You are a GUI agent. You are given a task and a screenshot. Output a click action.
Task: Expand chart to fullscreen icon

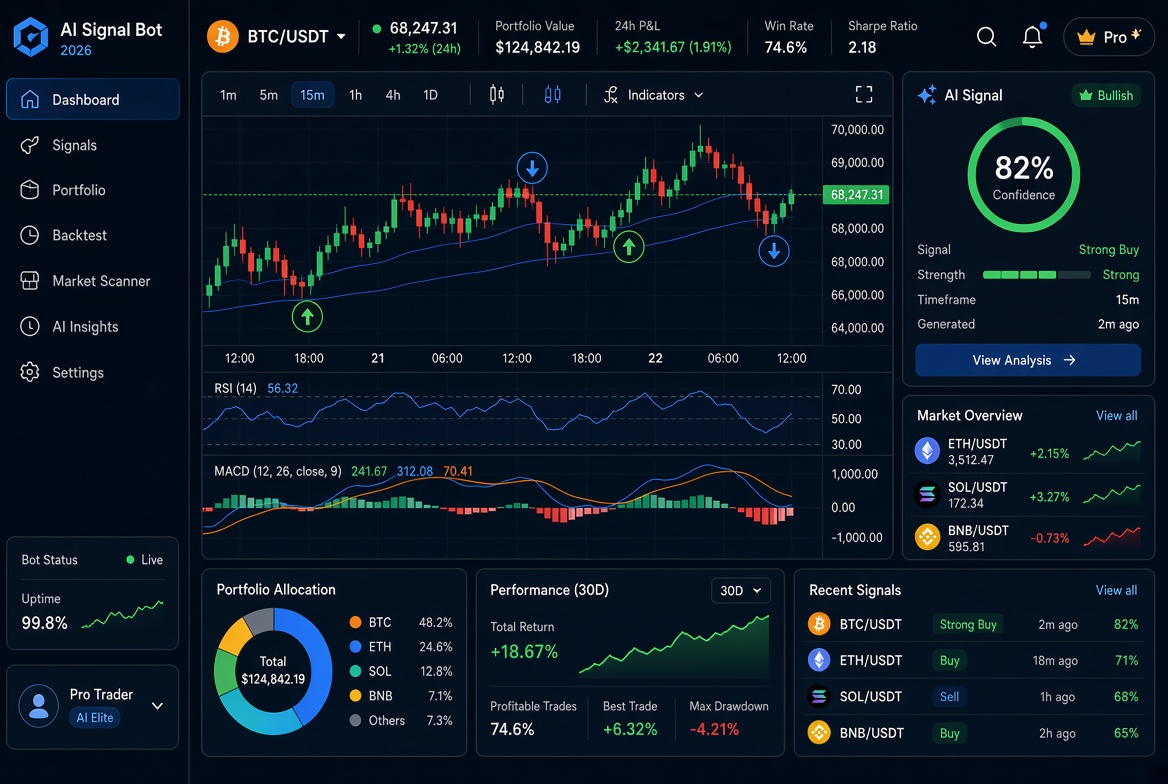tap(863, 95)
